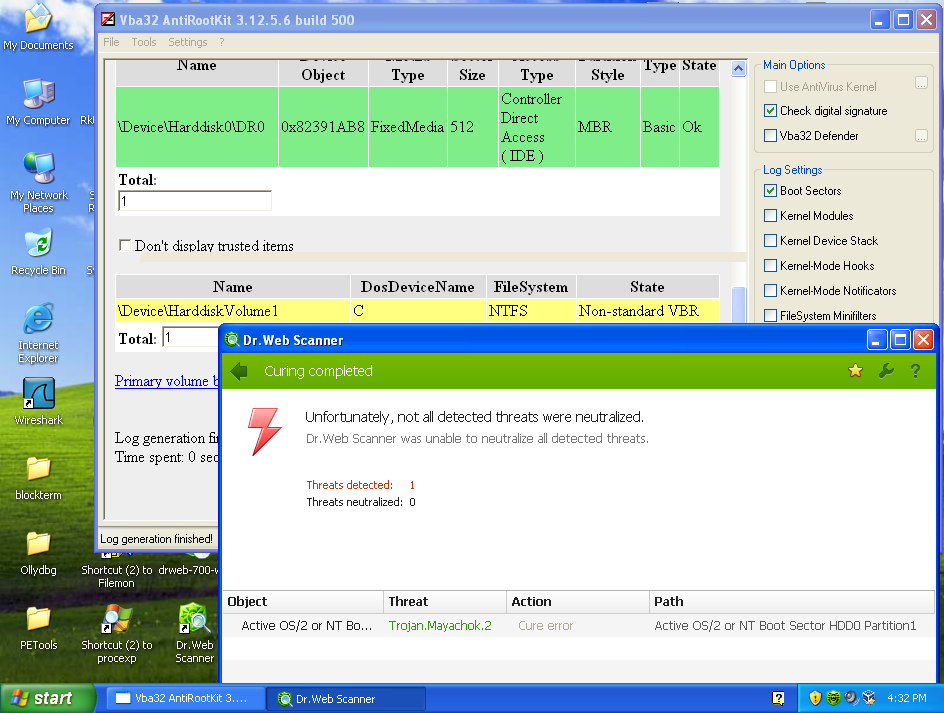Open the PETools folder on desktop
944x713 pixels.
[x=38, y=629]
